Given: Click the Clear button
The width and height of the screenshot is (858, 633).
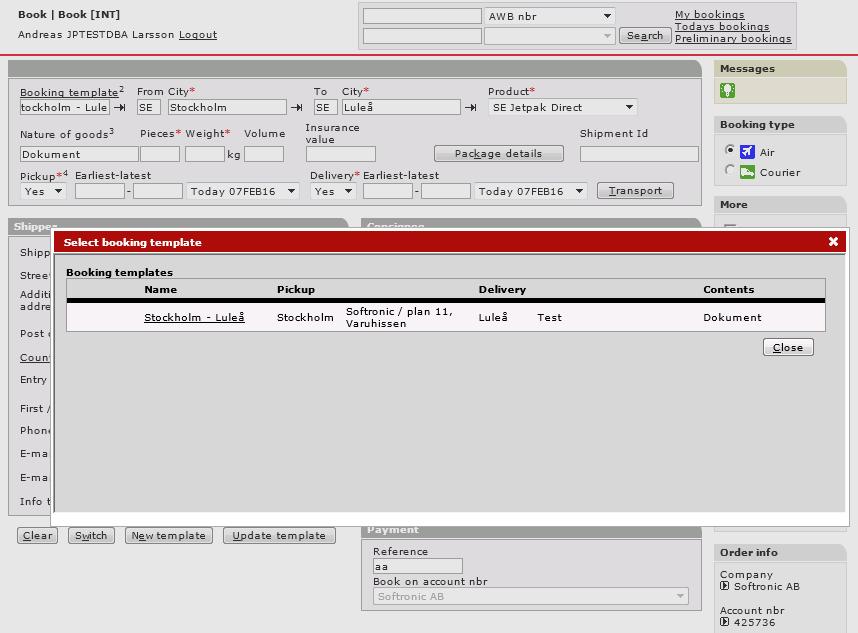Looking at the screenshot, I should (37, 536).
